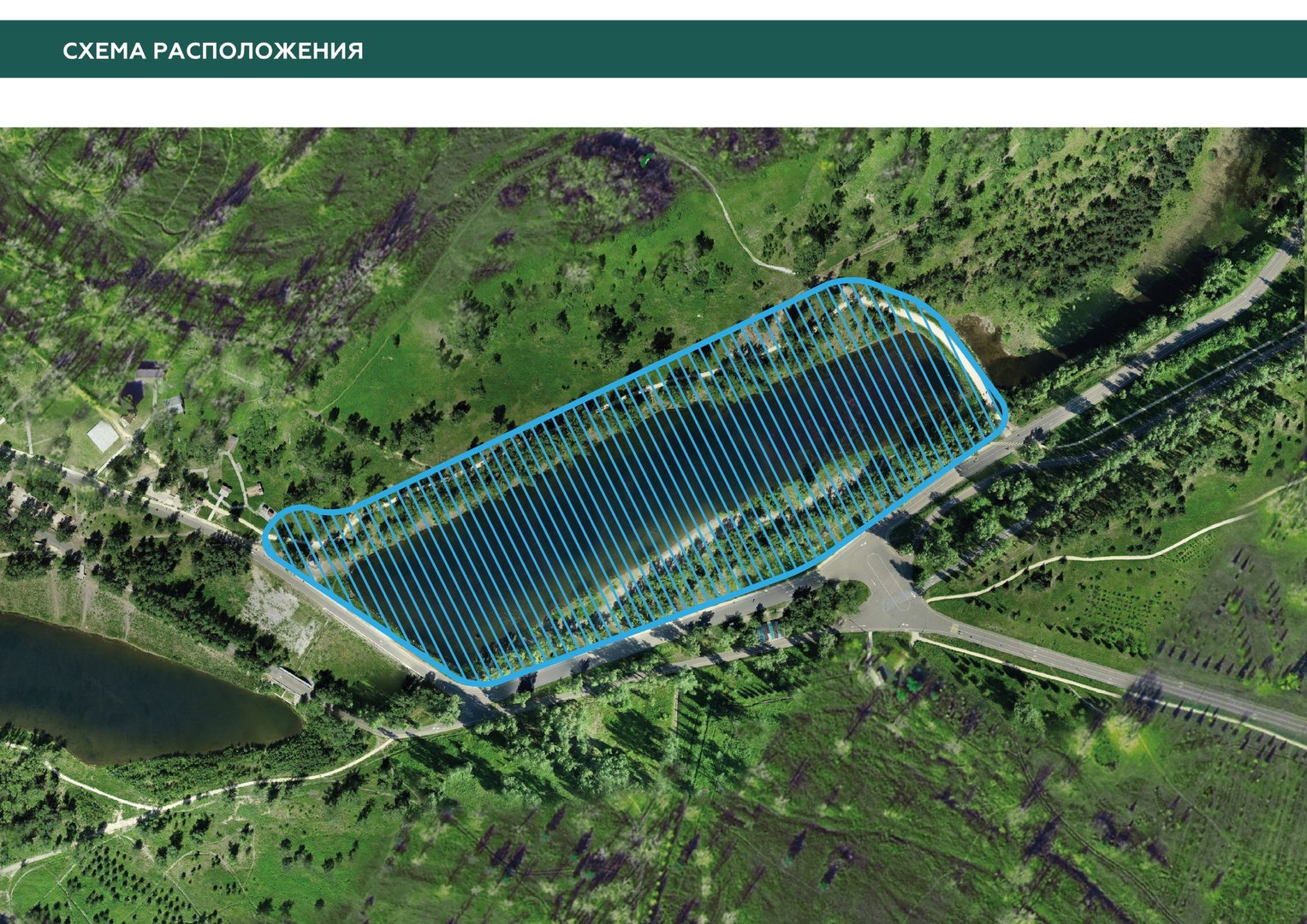The image size is (1307, 924).
Task: Click the building beside the lake dam
Action: pyautogui.click(x=289, y=681)
